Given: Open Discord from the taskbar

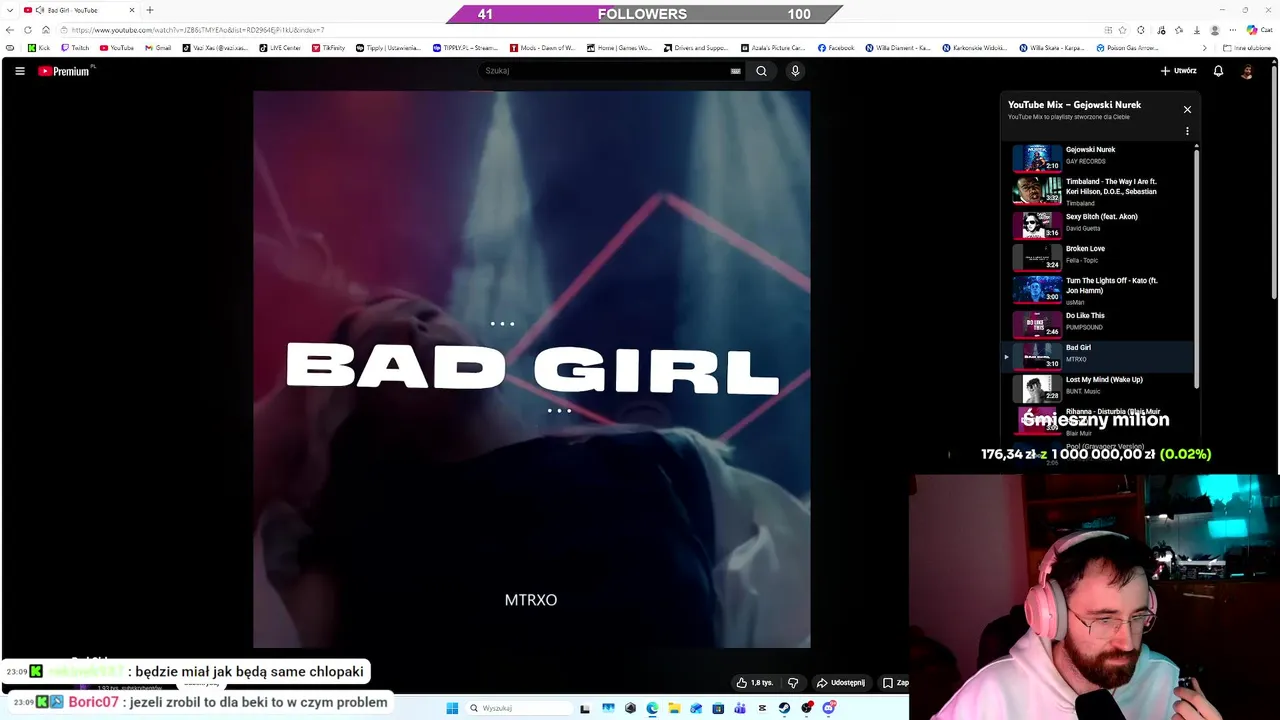Looking at the screenshot, I should 828,708.
